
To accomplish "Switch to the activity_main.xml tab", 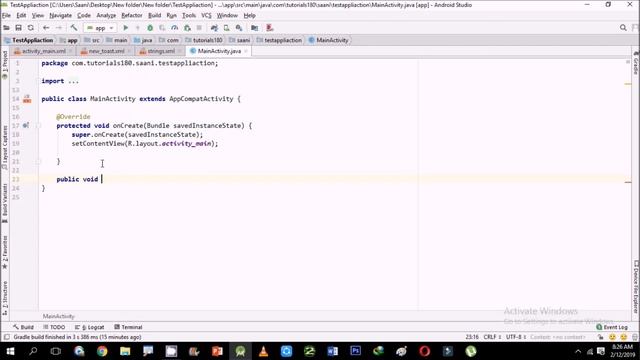I will pyautogui.click(x=44, y=51).
